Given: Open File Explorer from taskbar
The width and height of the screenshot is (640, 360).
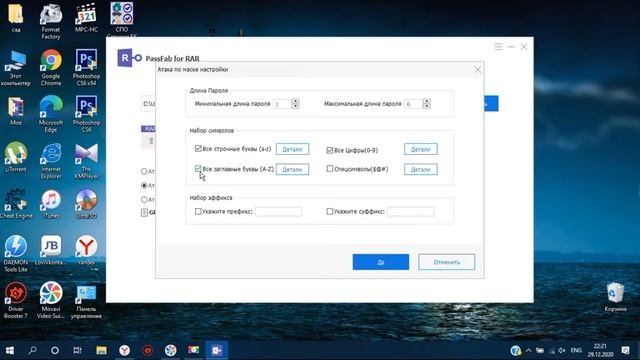Looking at the screenshot, I should tap(101, 350).
